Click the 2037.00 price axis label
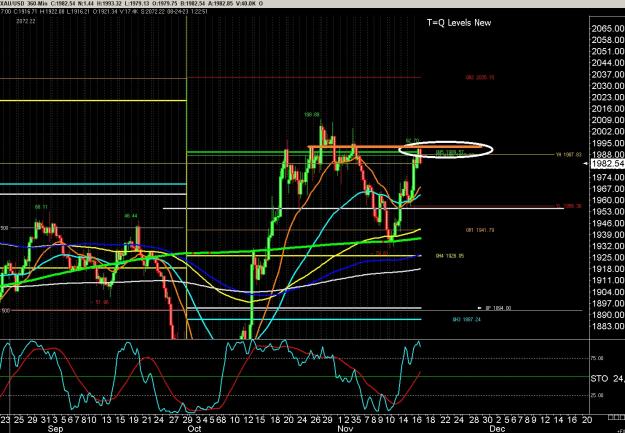The height and width of the screenshot is (433, 625). 608,75
